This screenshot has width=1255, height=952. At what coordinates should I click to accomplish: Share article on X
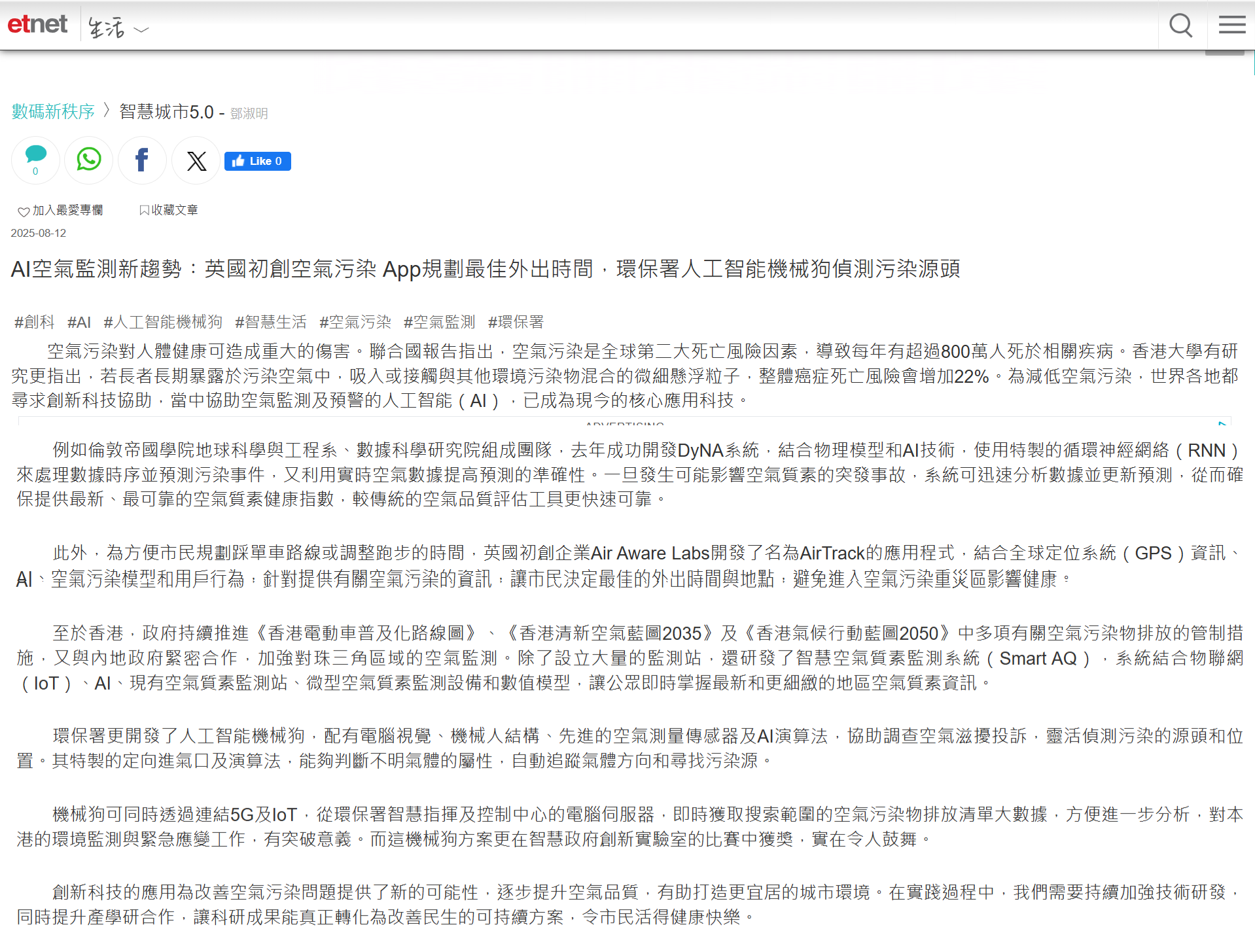[196, 160]
